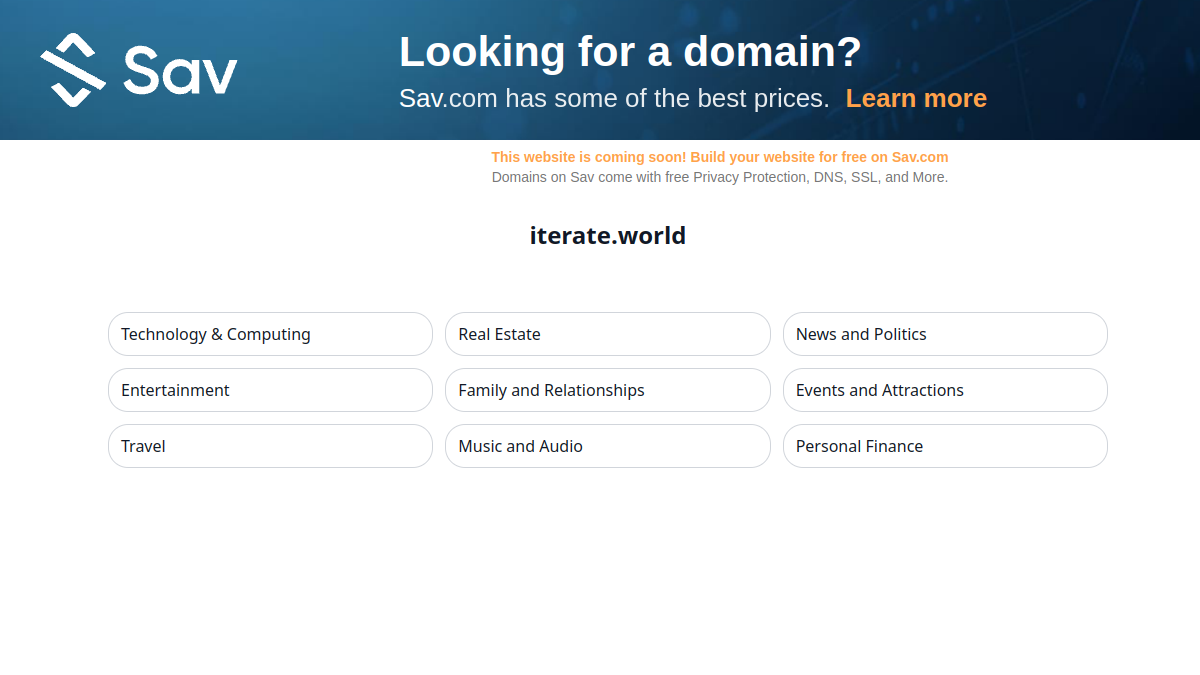Open the Real Estate category

(608, 334)
